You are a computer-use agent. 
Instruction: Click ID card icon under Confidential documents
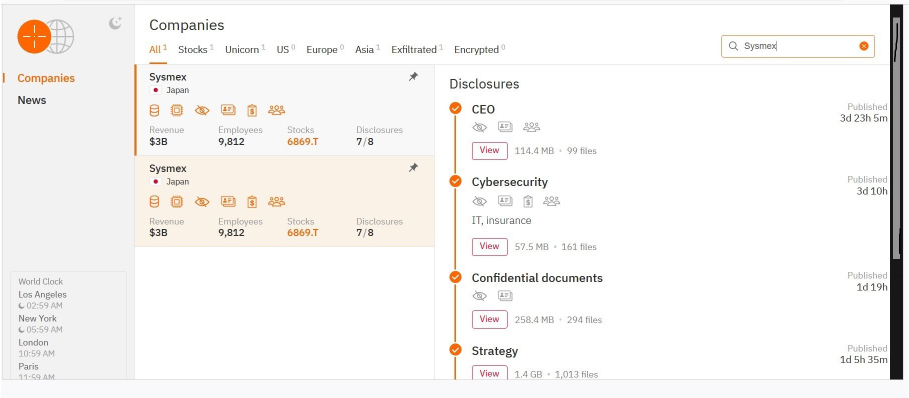click(505, 296)
